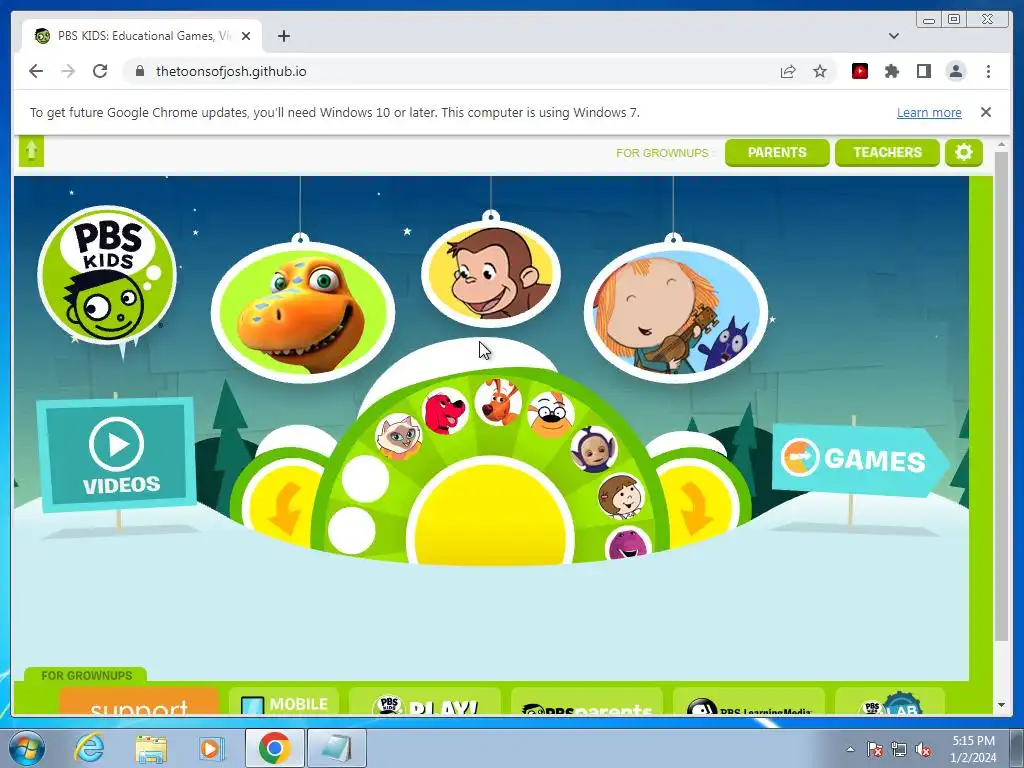The height and width of the screenshot is (768, 1024).
Task: Expand the tab search dropdown arrow
Action: (x=893, y=36)
